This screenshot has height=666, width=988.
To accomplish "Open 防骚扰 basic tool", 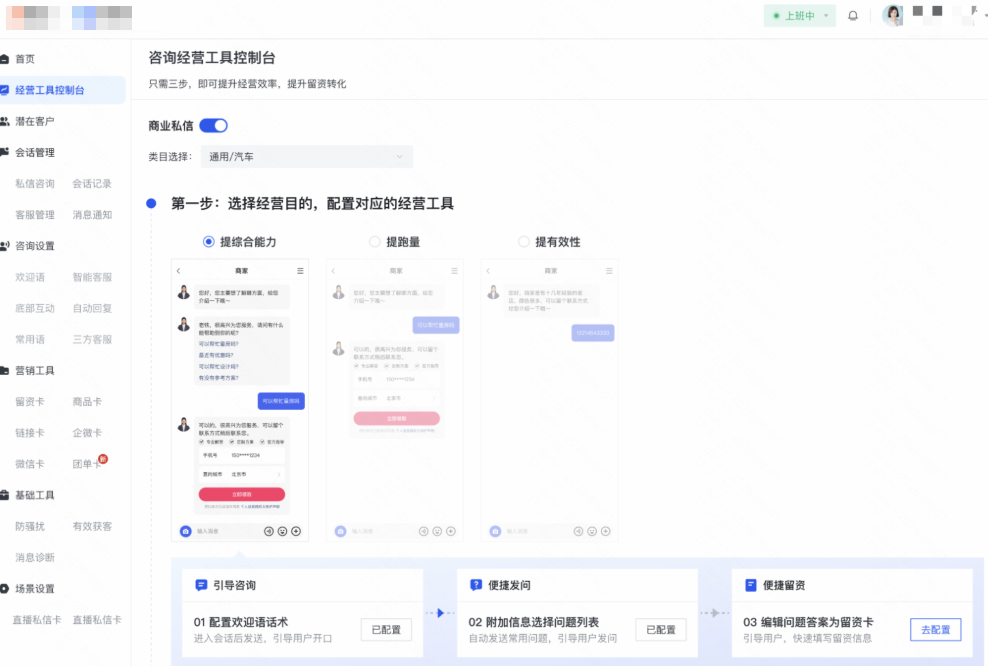I will tap(30, 527).
